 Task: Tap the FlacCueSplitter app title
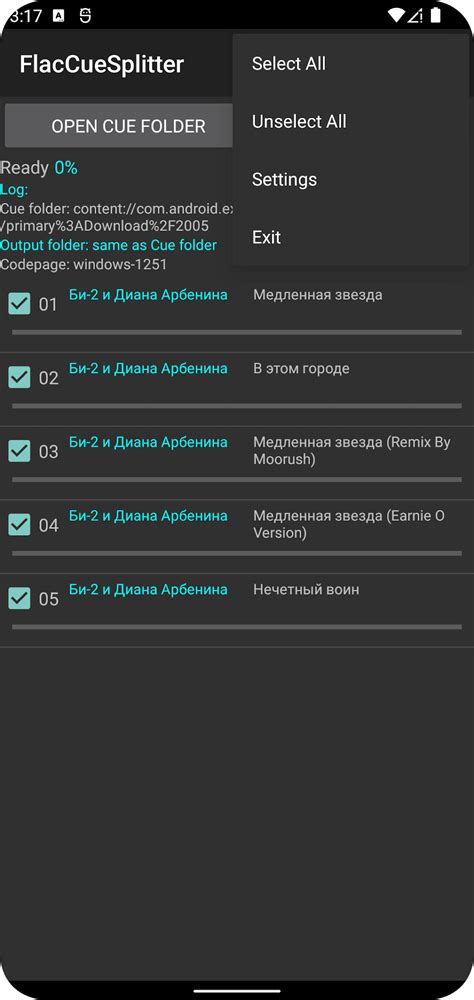click(101, 64)
